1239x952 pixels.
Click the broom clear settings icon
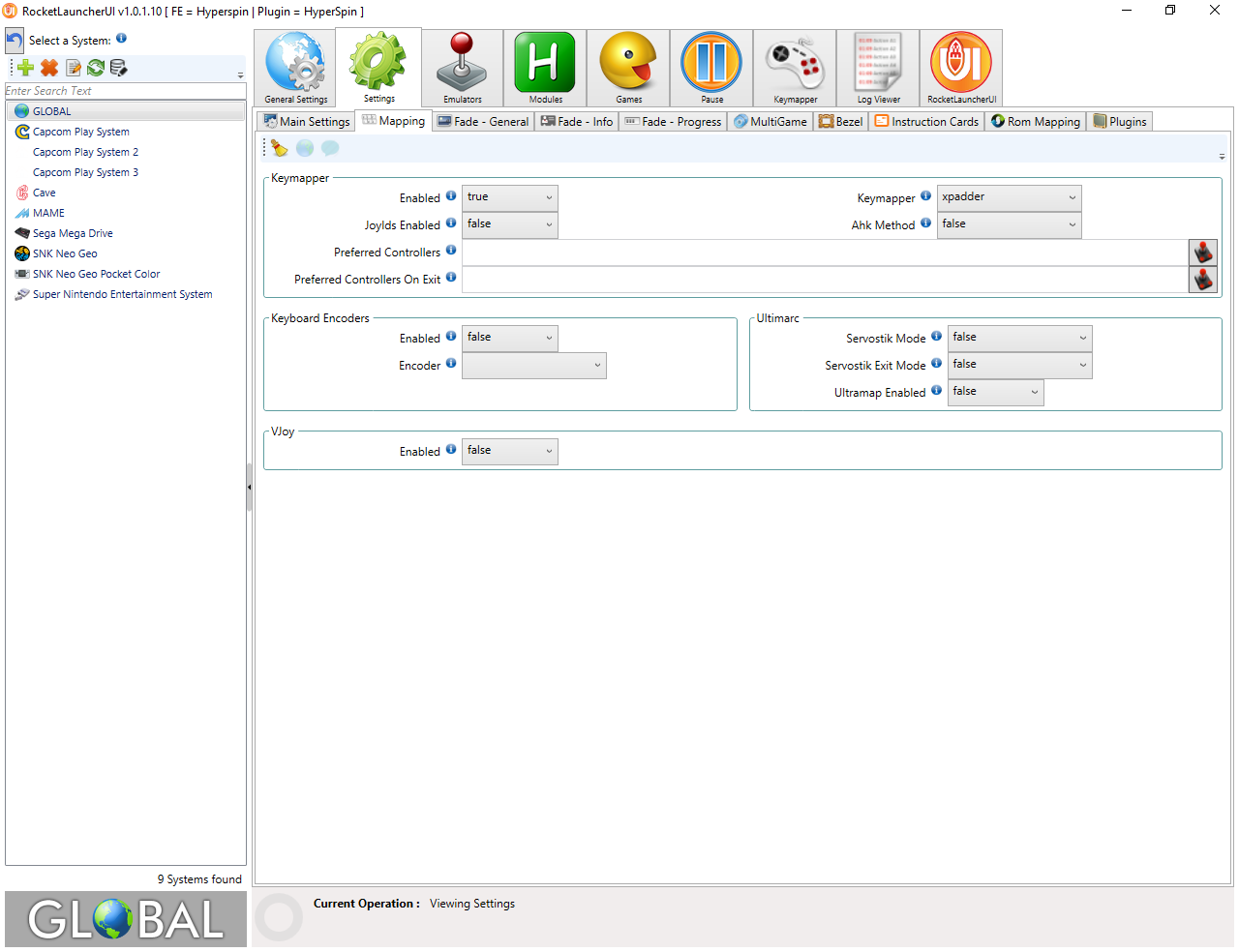pos(280,148)
